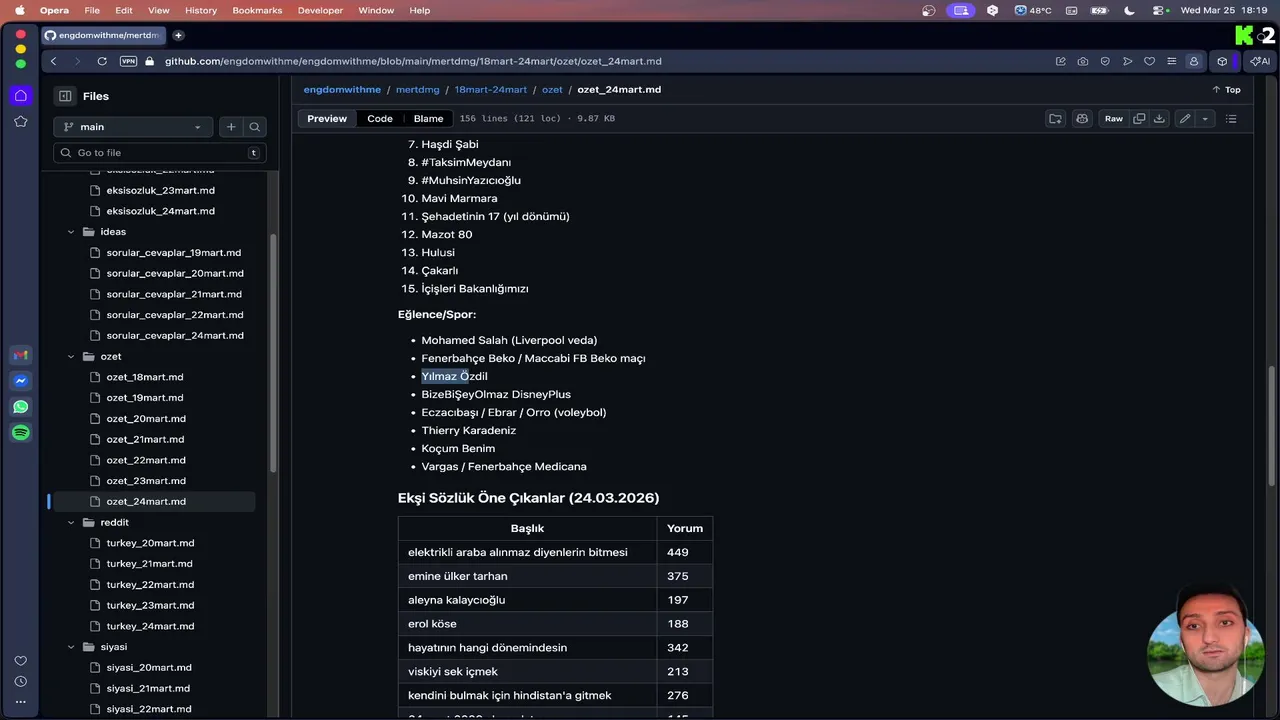This screenshot has width=1280, height=720.
Task: Go to 18mart-24mart breadcrumb link
Action: coord(490,90)
